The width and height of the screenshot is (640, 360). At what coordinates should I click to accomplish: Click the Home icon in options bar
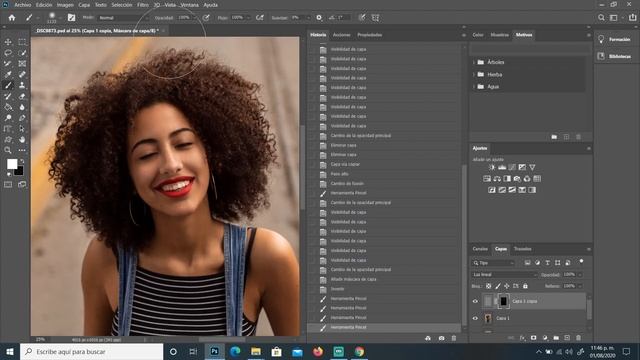pos(12,18)
